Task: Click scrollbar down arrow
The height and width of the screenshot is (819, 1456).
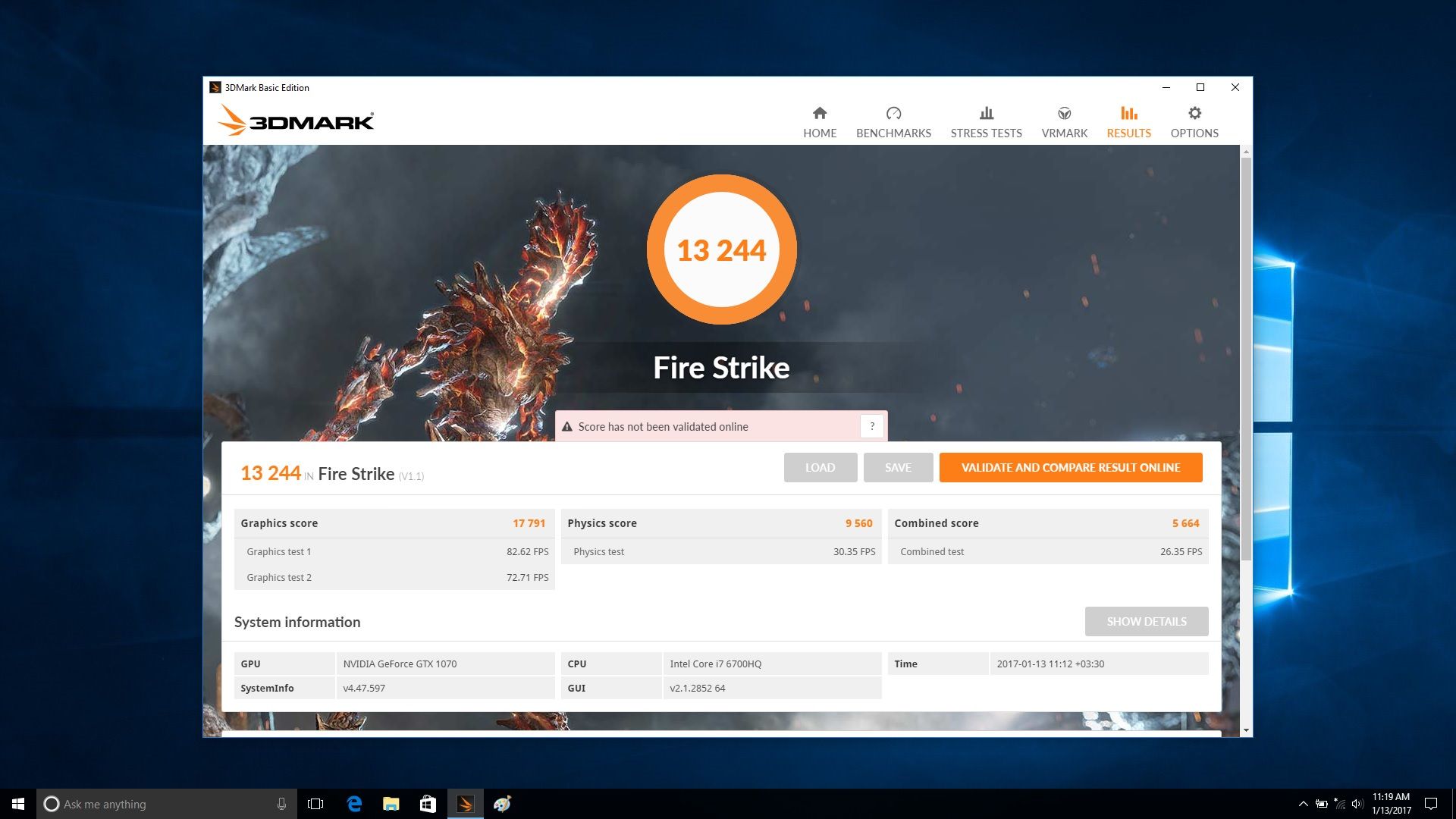Action: (1246, 730)
